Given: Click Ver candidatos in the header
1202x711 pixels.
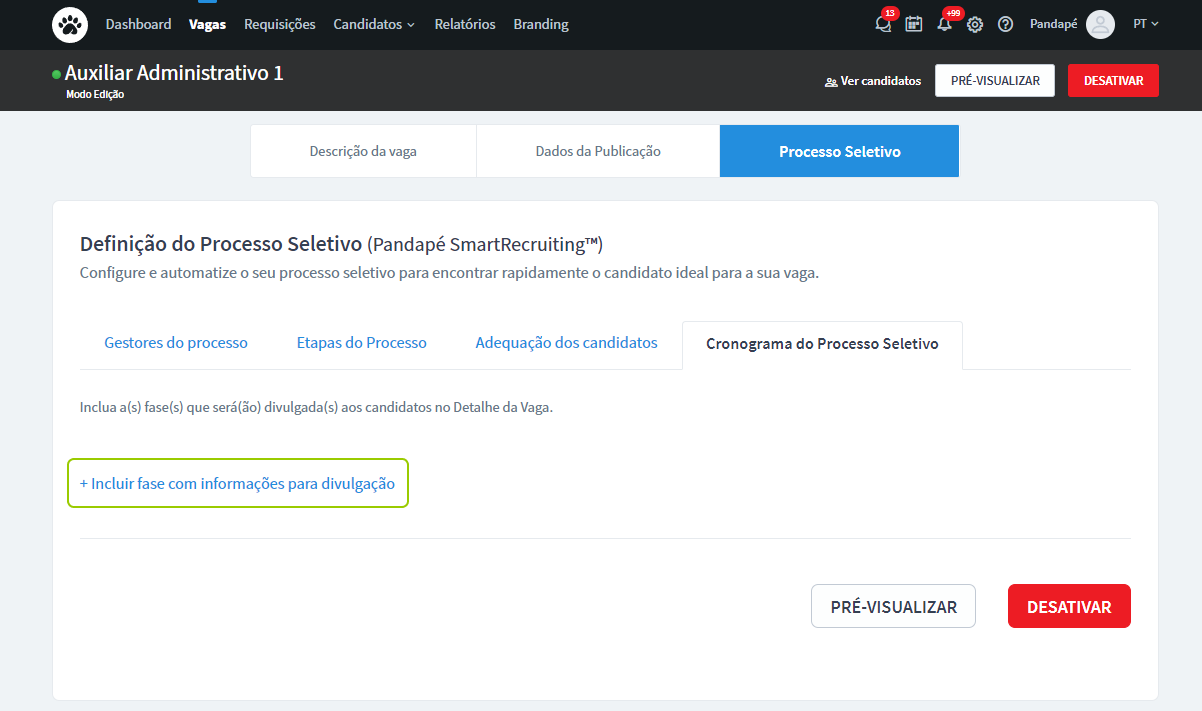Looking at the screenshot, I should 872,81.
